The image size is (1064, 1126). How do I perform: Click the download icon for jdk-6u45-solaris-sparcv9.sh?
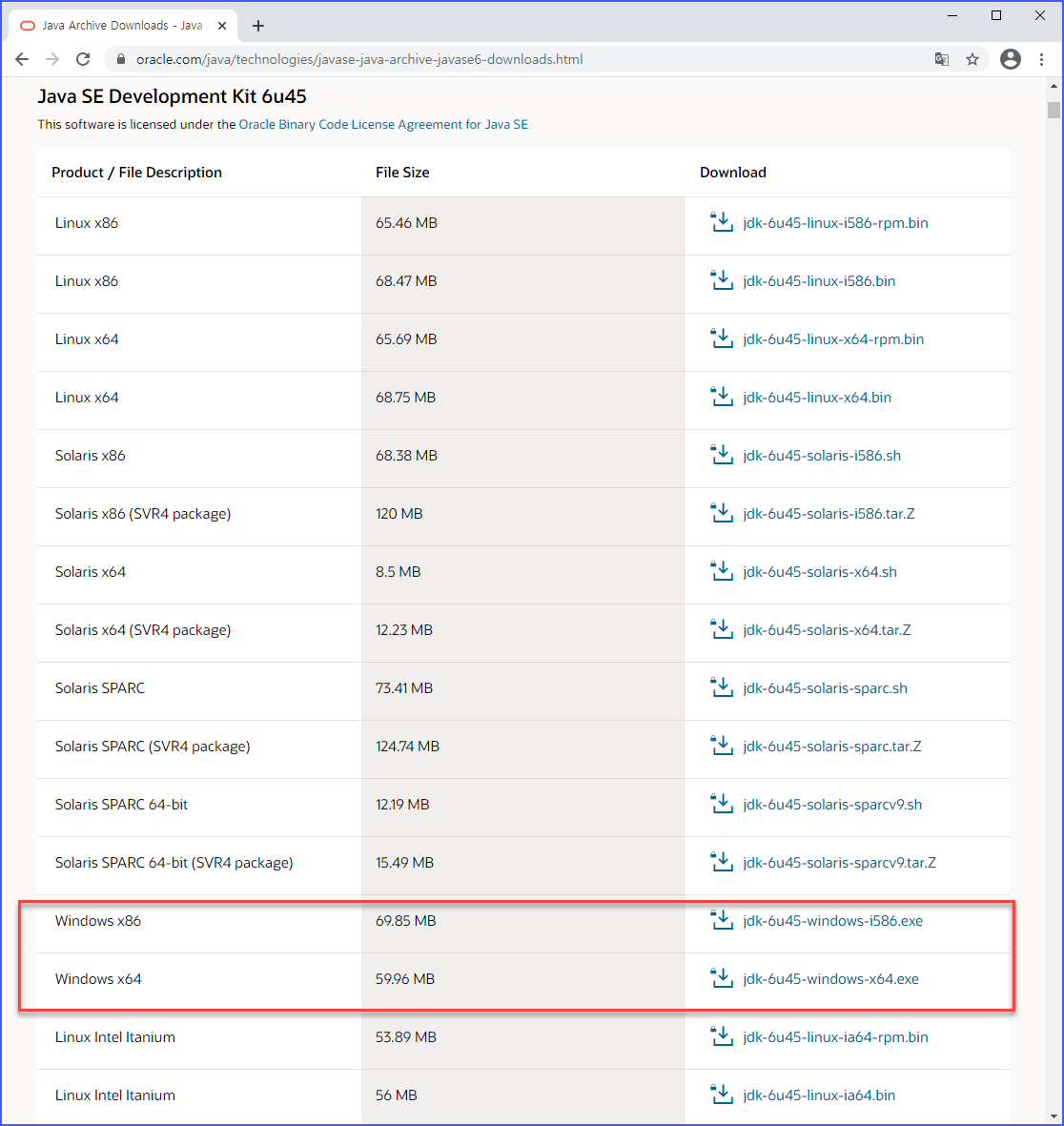point(722,805)
